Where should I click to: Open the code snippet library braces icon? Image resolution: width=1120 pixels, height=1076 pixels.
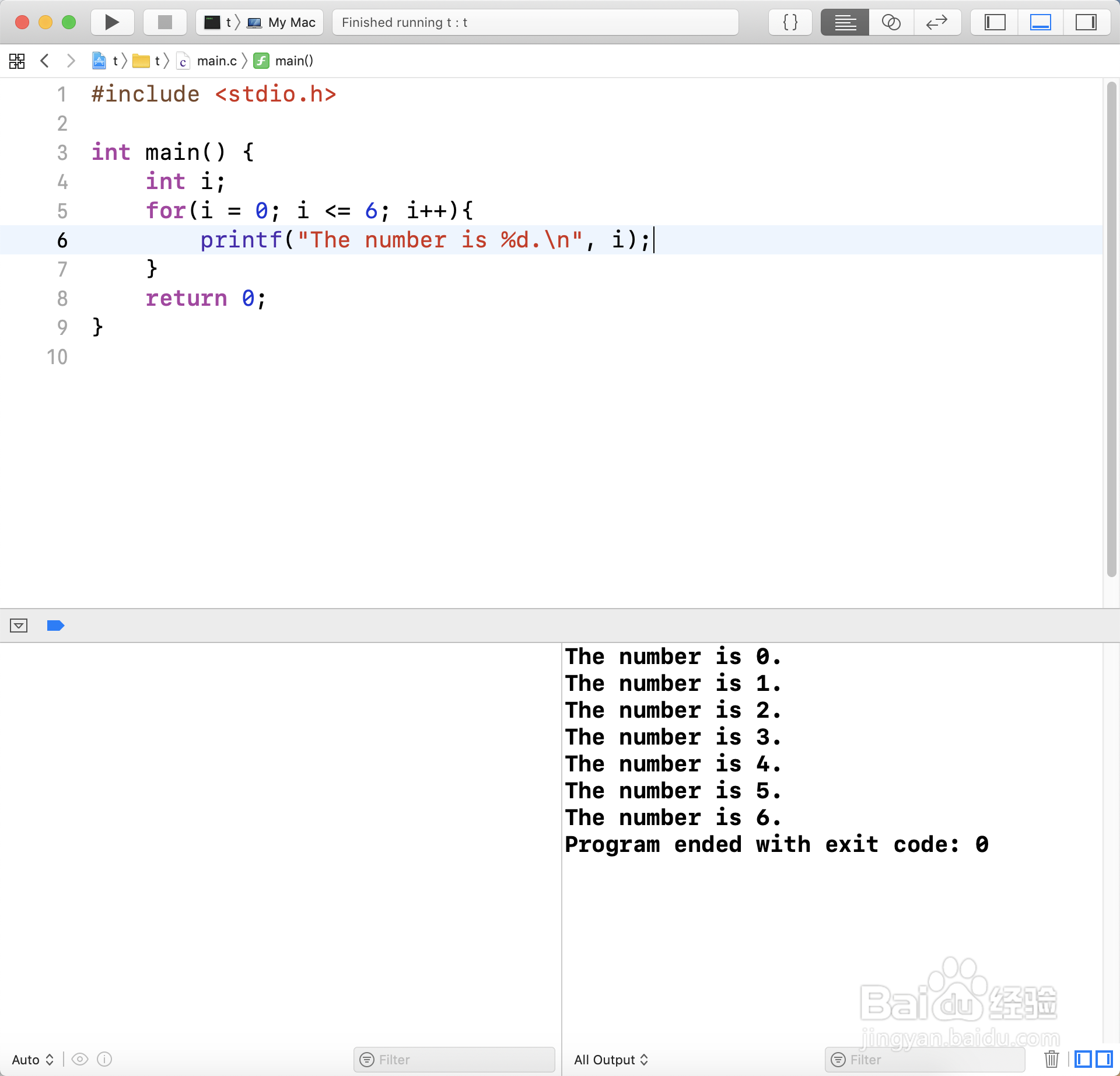point(790,22)
